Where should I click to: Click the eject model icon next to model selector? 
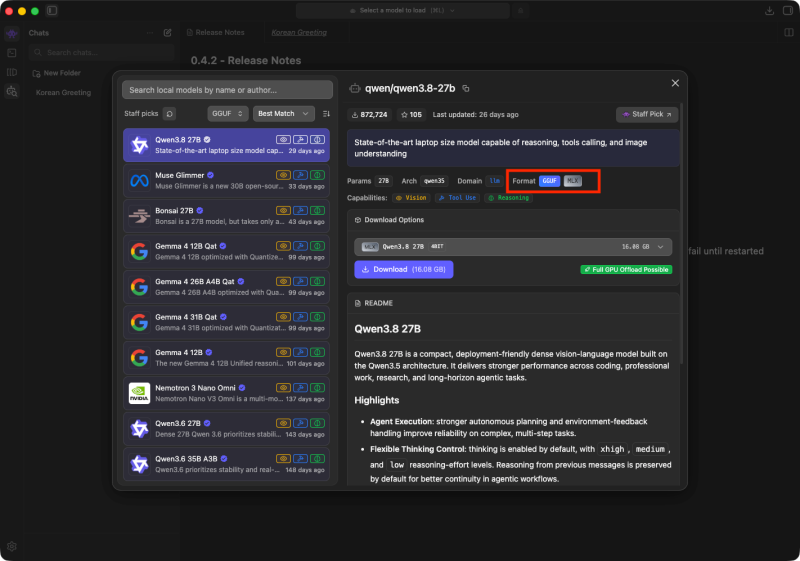pyautogui.click(x=521, y=11)
